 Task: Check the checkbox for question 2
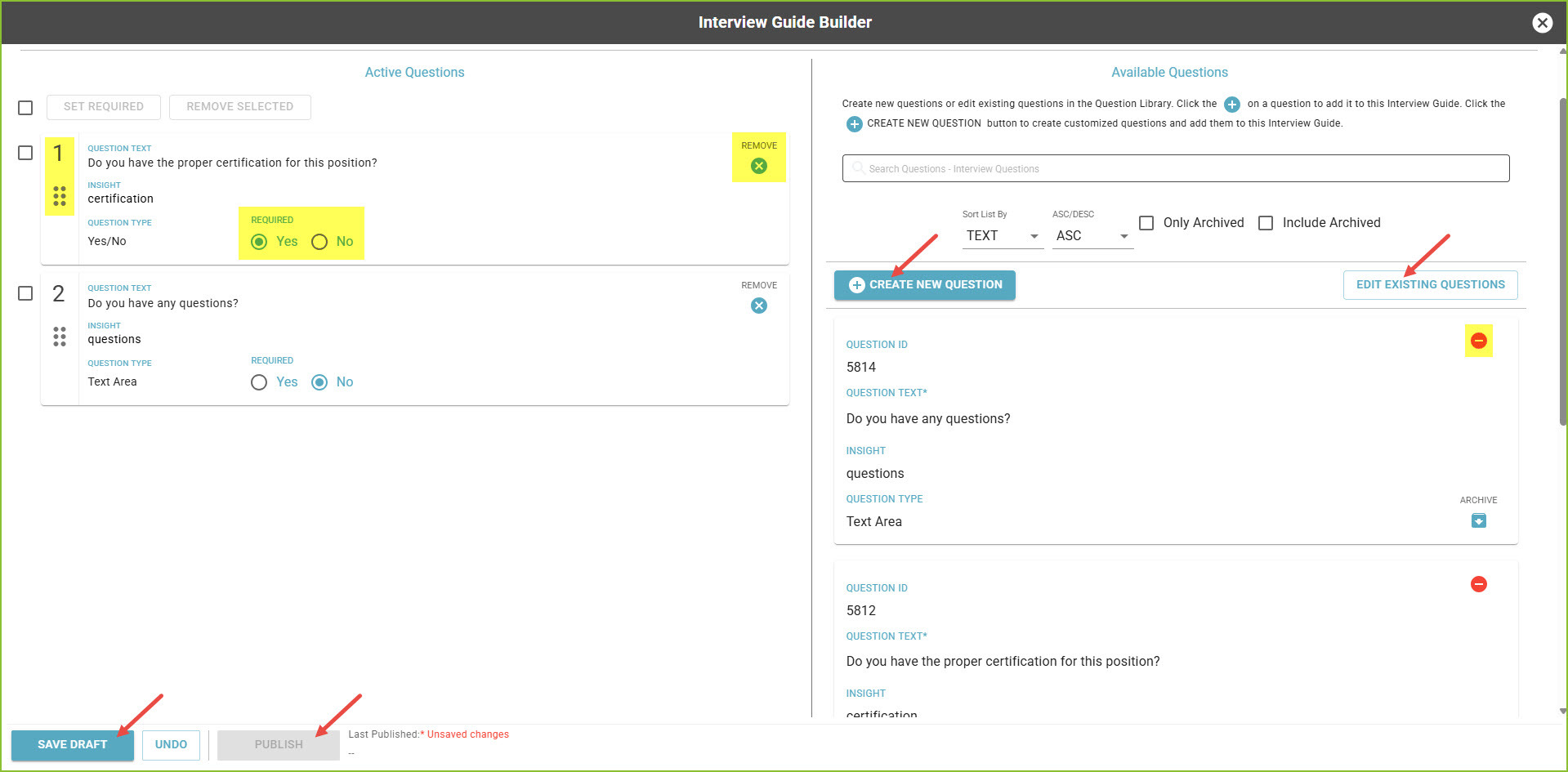tap(25, 293)
